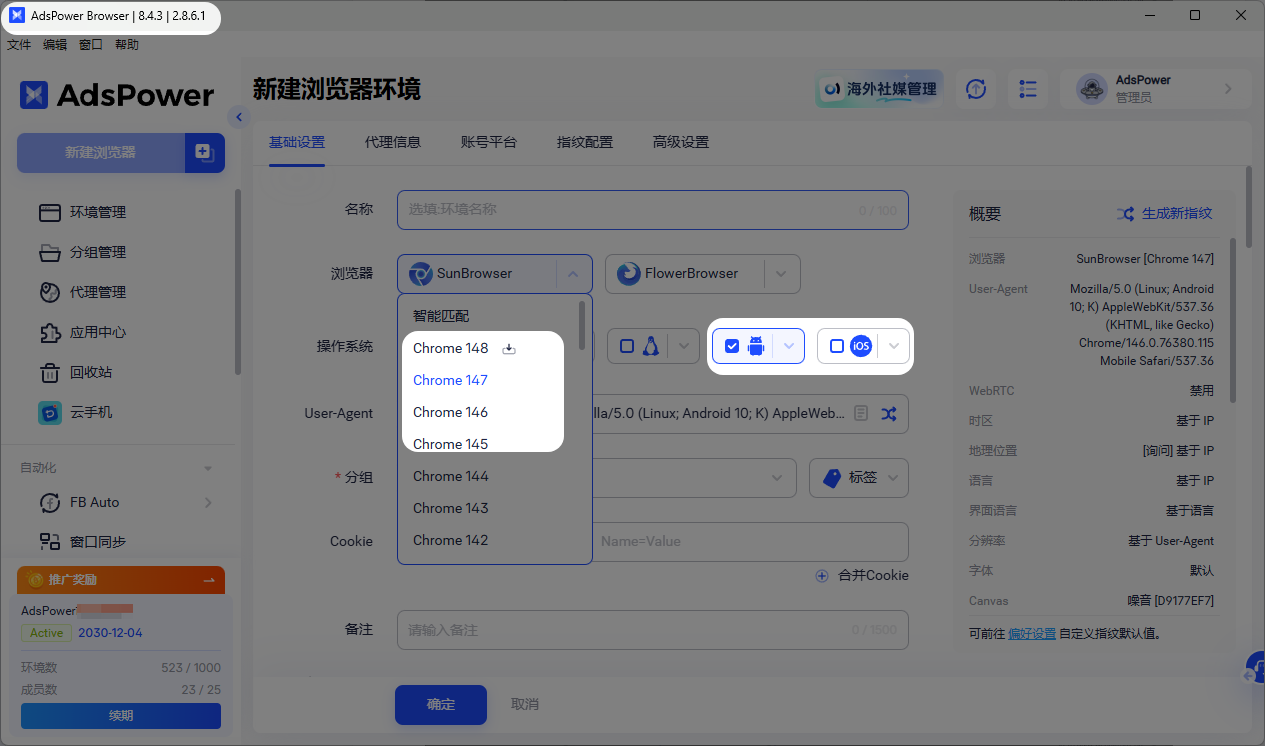
Task: Click the FlowerBrowser logo icon
Action: 628,273
